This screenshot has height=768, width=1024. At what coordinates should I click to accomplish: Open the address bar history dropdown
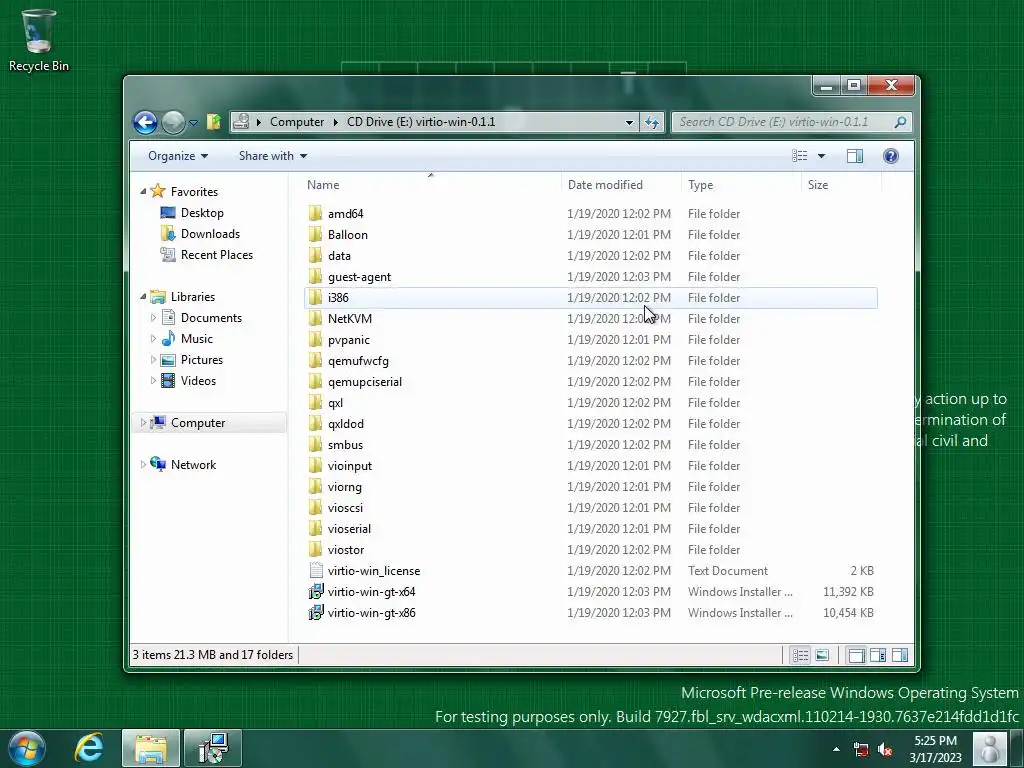point(629,122)
